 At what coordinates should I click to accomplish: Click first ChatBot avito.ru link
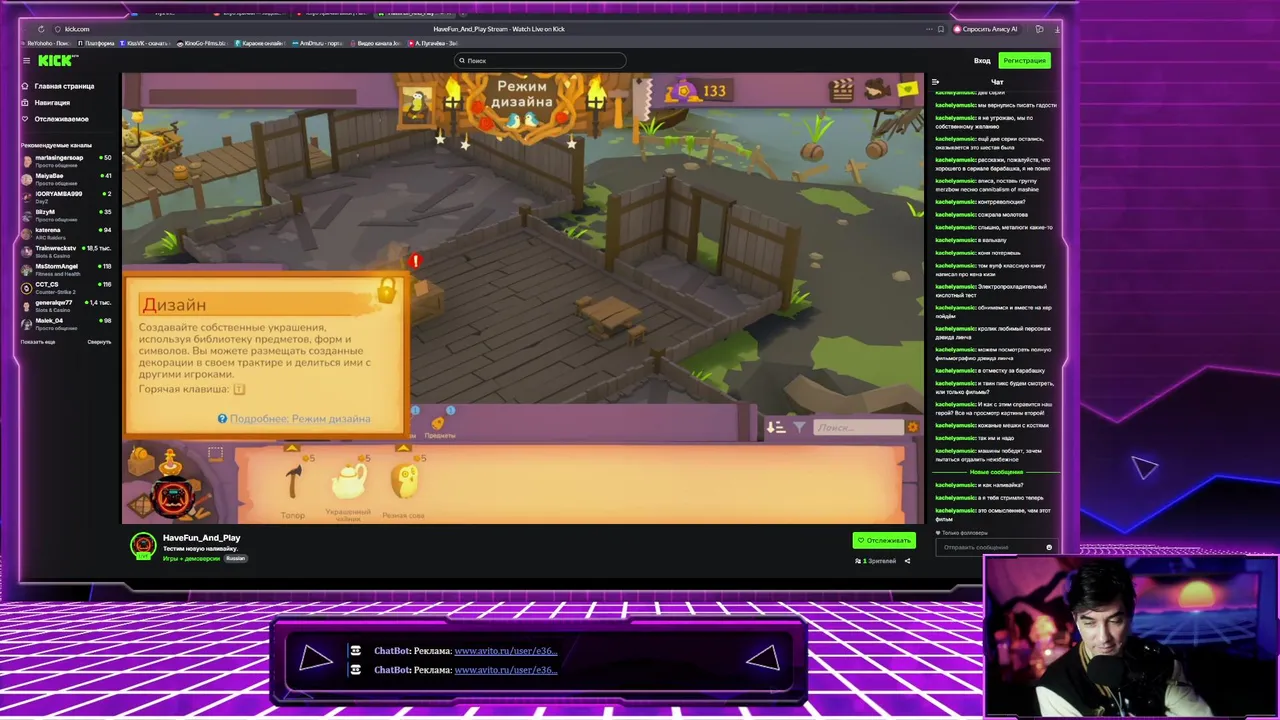pos(505,651)
